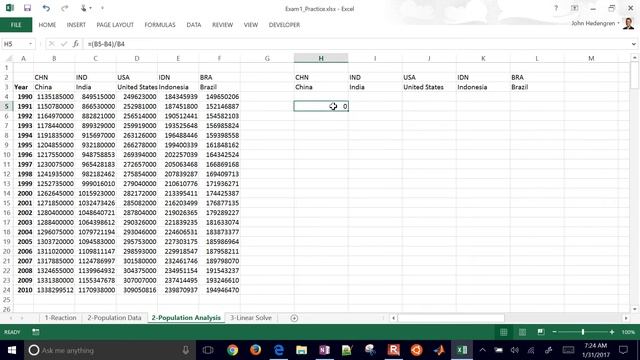This screenshot has height=360, width=640.
Task: Add a new sheet with plus icon
Action: pos(294,318)
